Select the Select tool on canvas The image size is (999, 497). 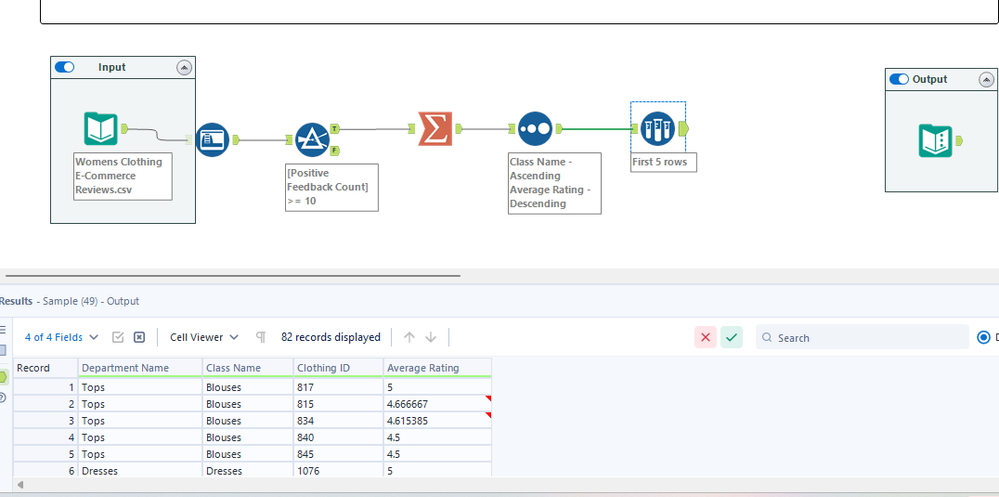(x=212, y=139)
